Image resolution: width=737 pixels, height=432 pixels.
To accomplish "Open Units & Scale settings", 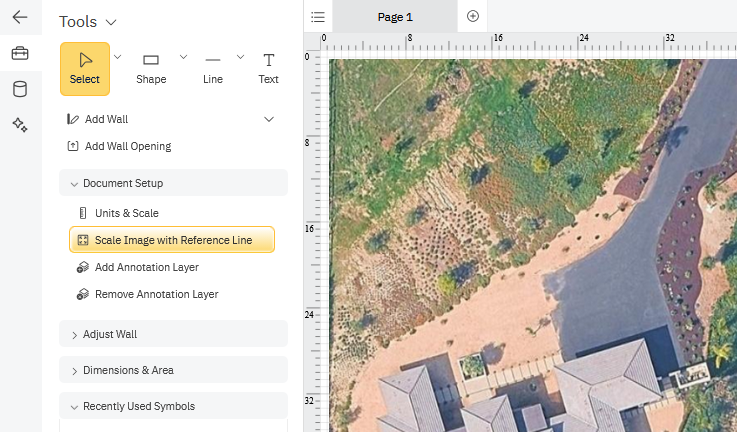I will [126, 213].
